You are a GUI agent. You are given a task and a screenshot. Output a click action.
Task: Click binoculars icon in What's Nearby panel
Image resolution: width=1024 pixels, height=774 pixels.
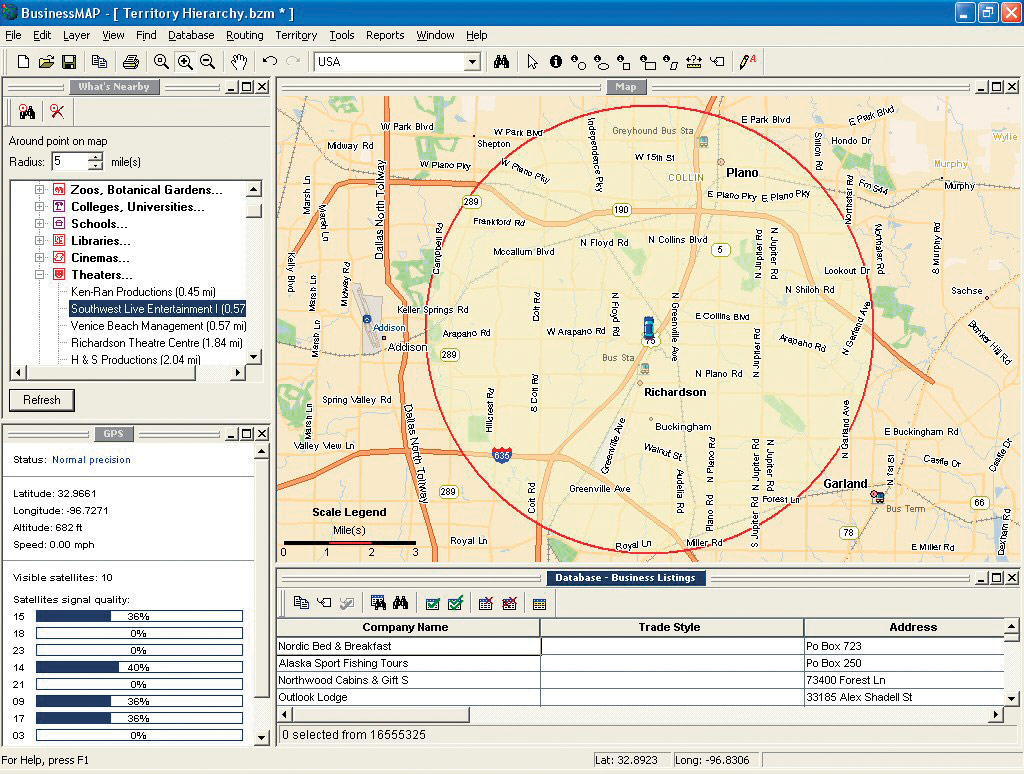27,112
